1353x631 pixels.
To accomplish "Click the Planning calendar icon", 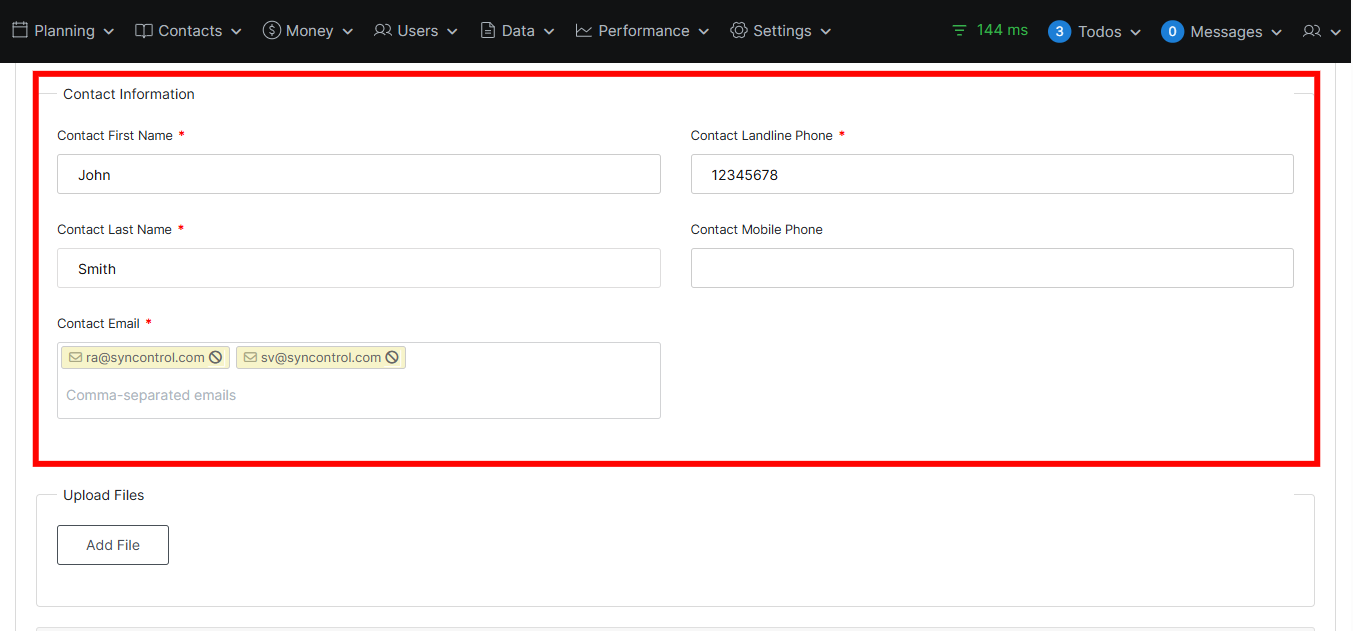I will [x=20, y=31].
